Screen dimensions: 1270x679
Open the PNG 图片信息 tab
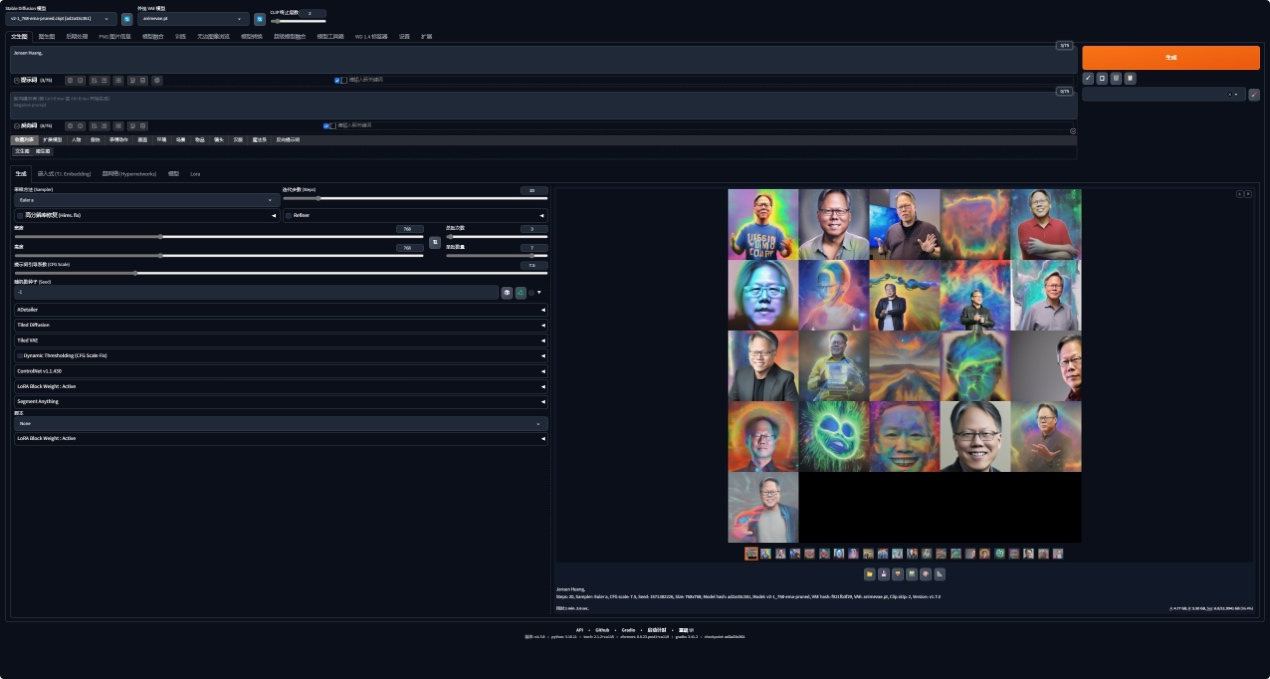click(x=115, y=36)
